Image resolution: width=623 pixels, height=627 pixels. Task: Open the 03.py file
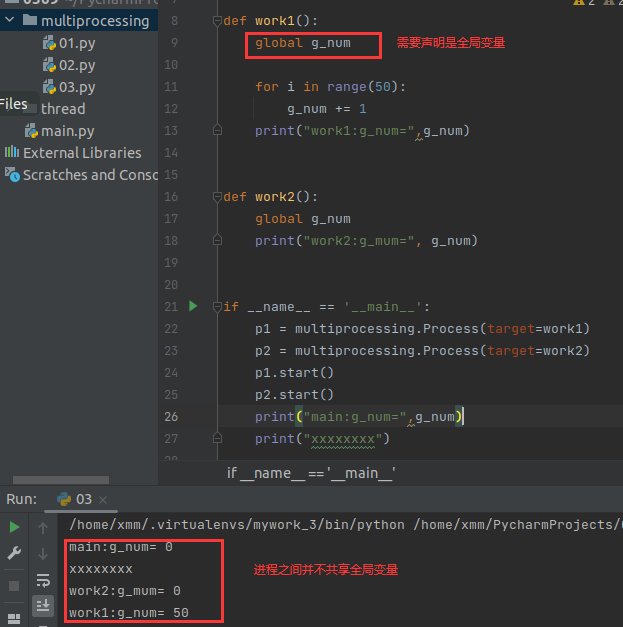[77, 87]
